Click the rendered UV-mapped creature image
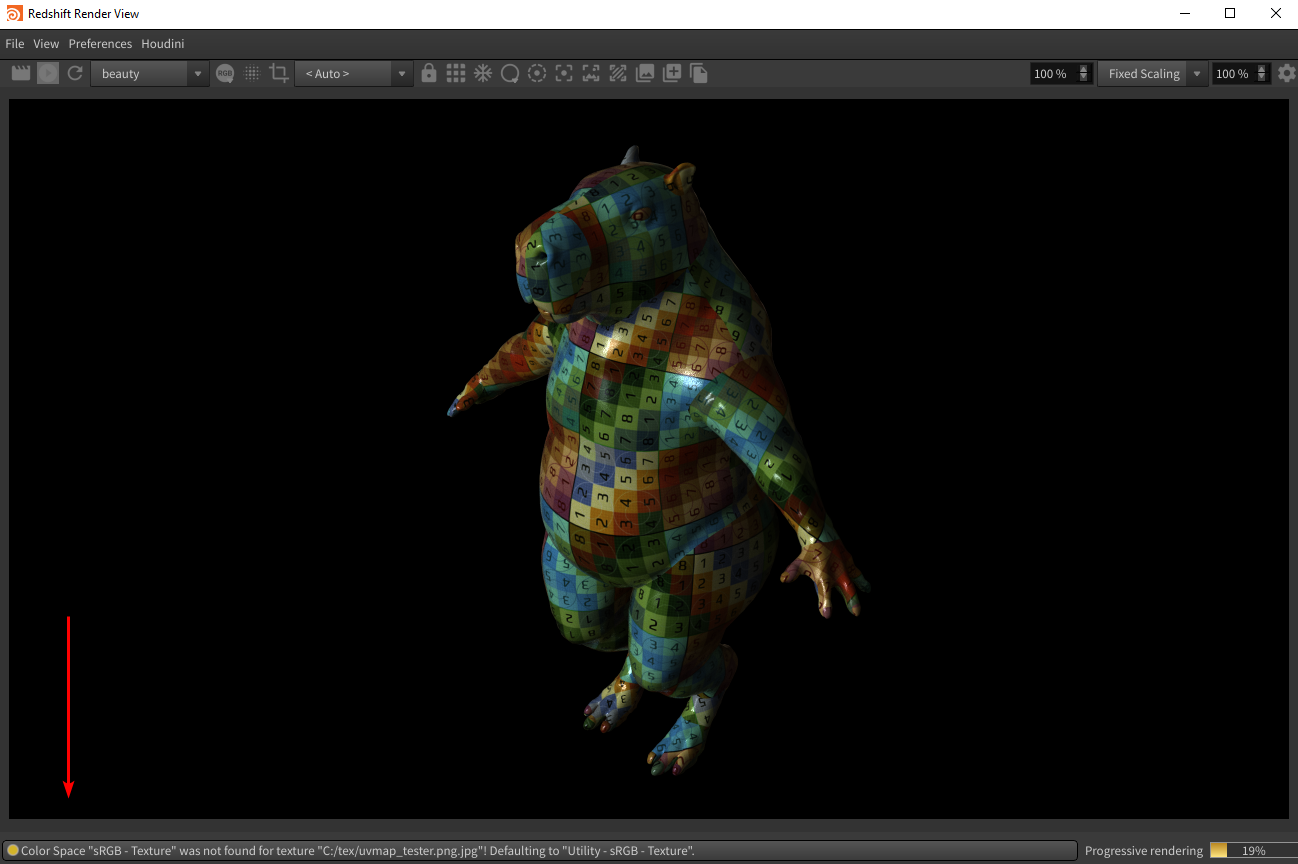1298x864 pixels. 660,460
